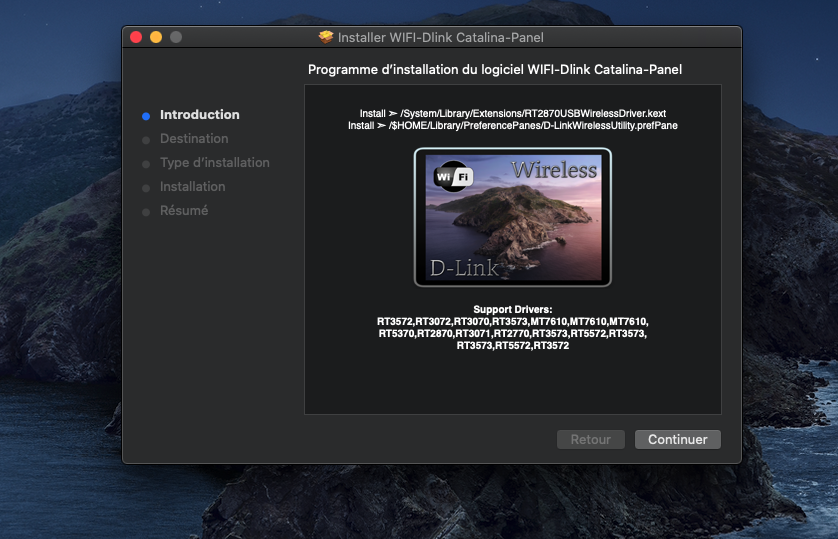Click the D-LinkWirelessUtility.prefPane install path line
The width and height of the screenshot is (838, 539).
pos(513,126)
